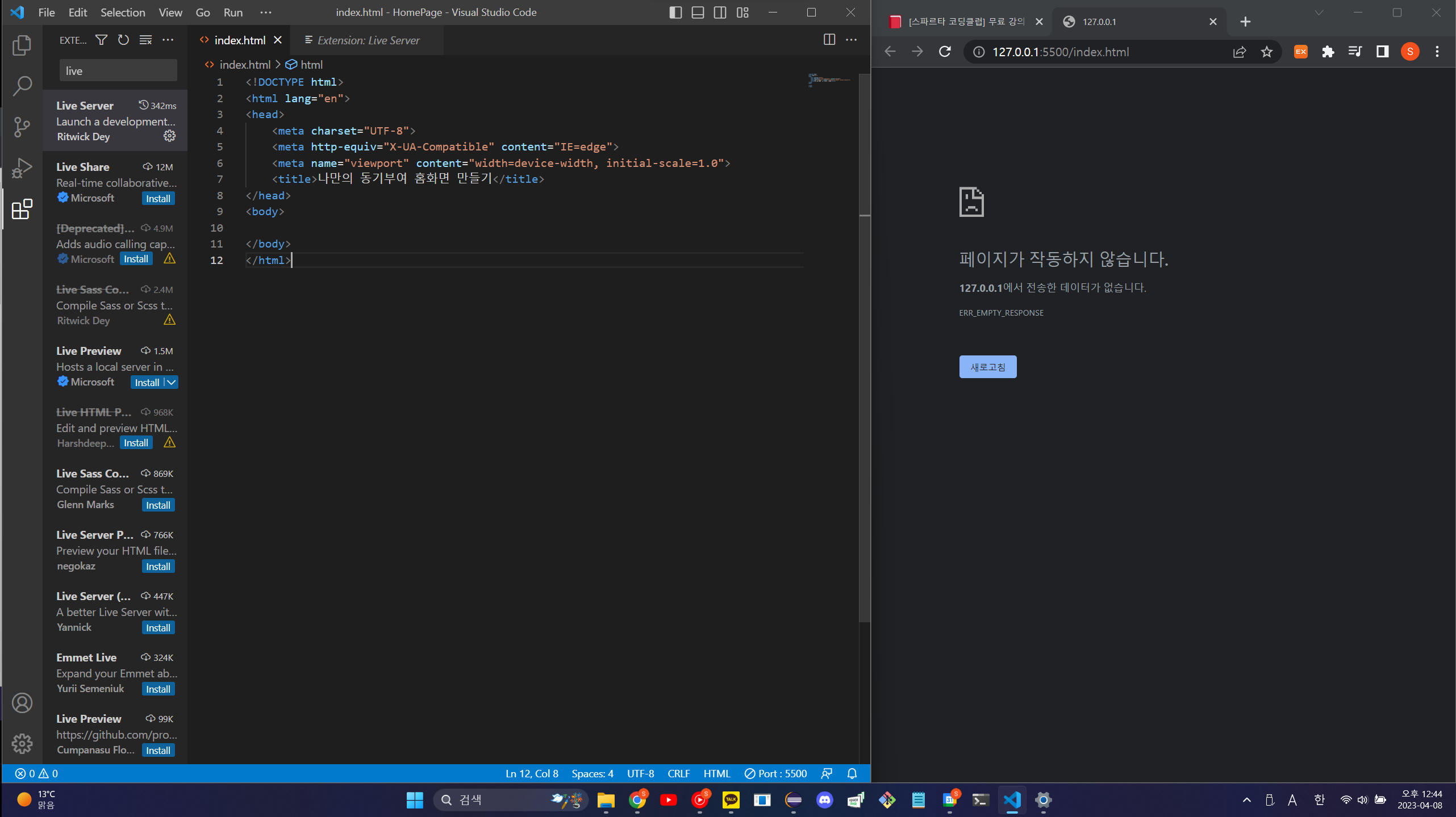Share this page icon in address bar

tap(1240, 52)
